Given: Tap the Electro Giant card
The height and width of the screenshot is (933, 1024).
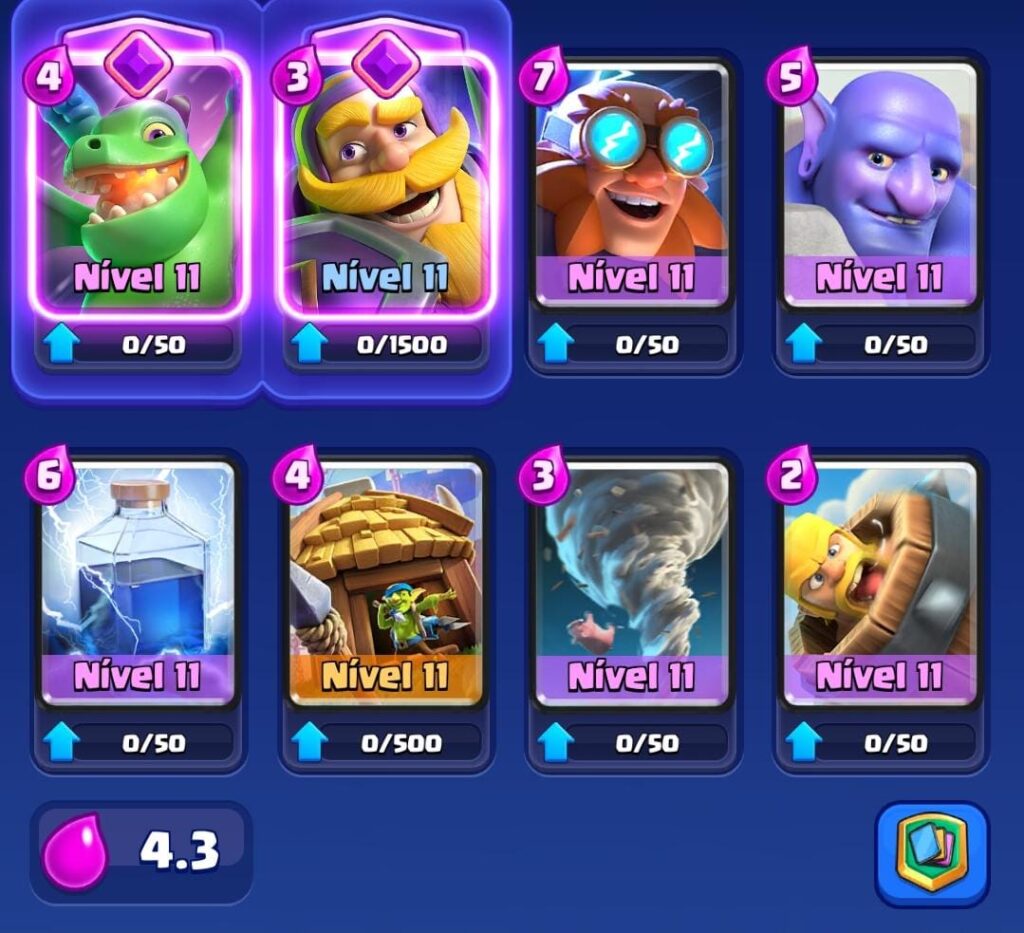Looking at the screenshot, I should click(632, 184).
